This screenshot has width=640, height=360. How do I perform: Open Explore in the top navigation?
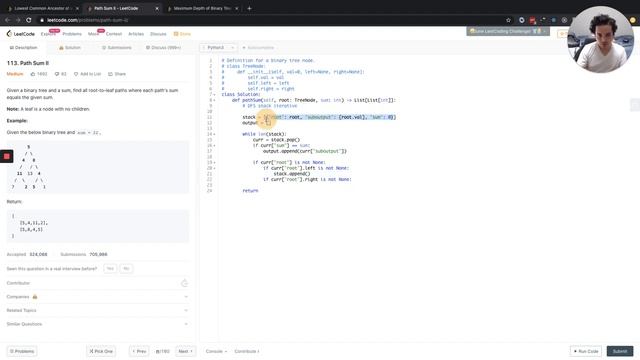tap(48, 34)
